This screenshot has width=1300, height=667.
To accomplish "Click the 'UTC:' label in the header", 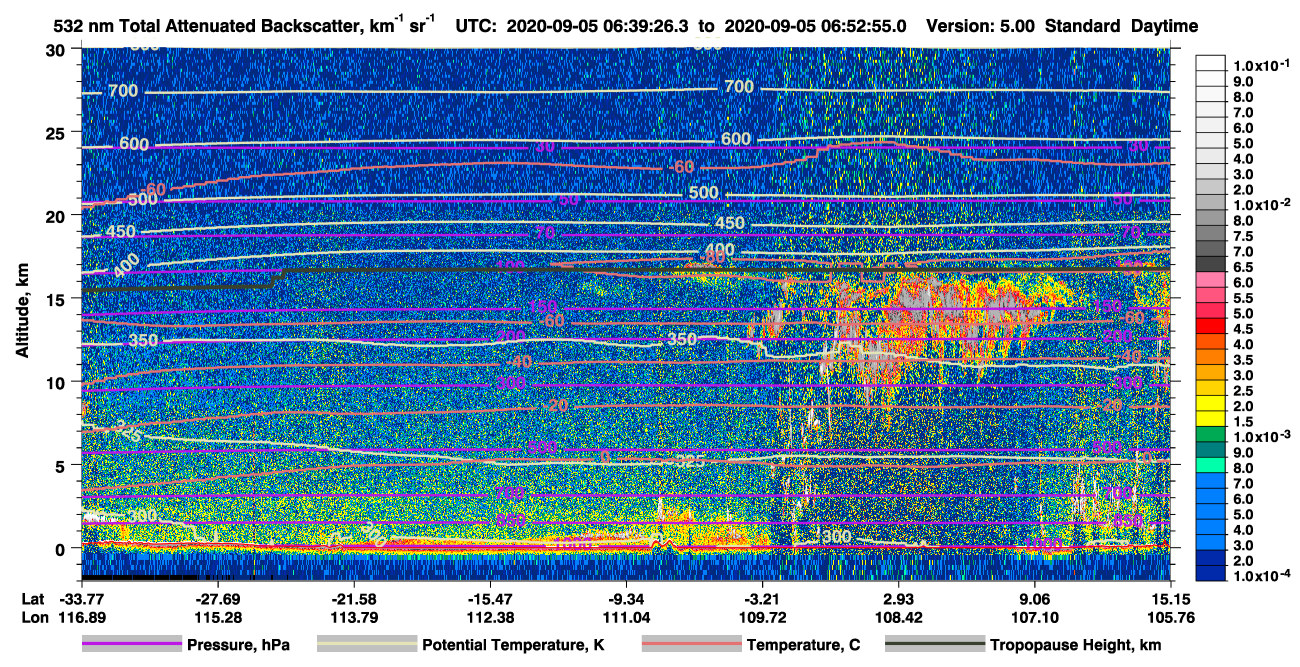I will (476, 26).
